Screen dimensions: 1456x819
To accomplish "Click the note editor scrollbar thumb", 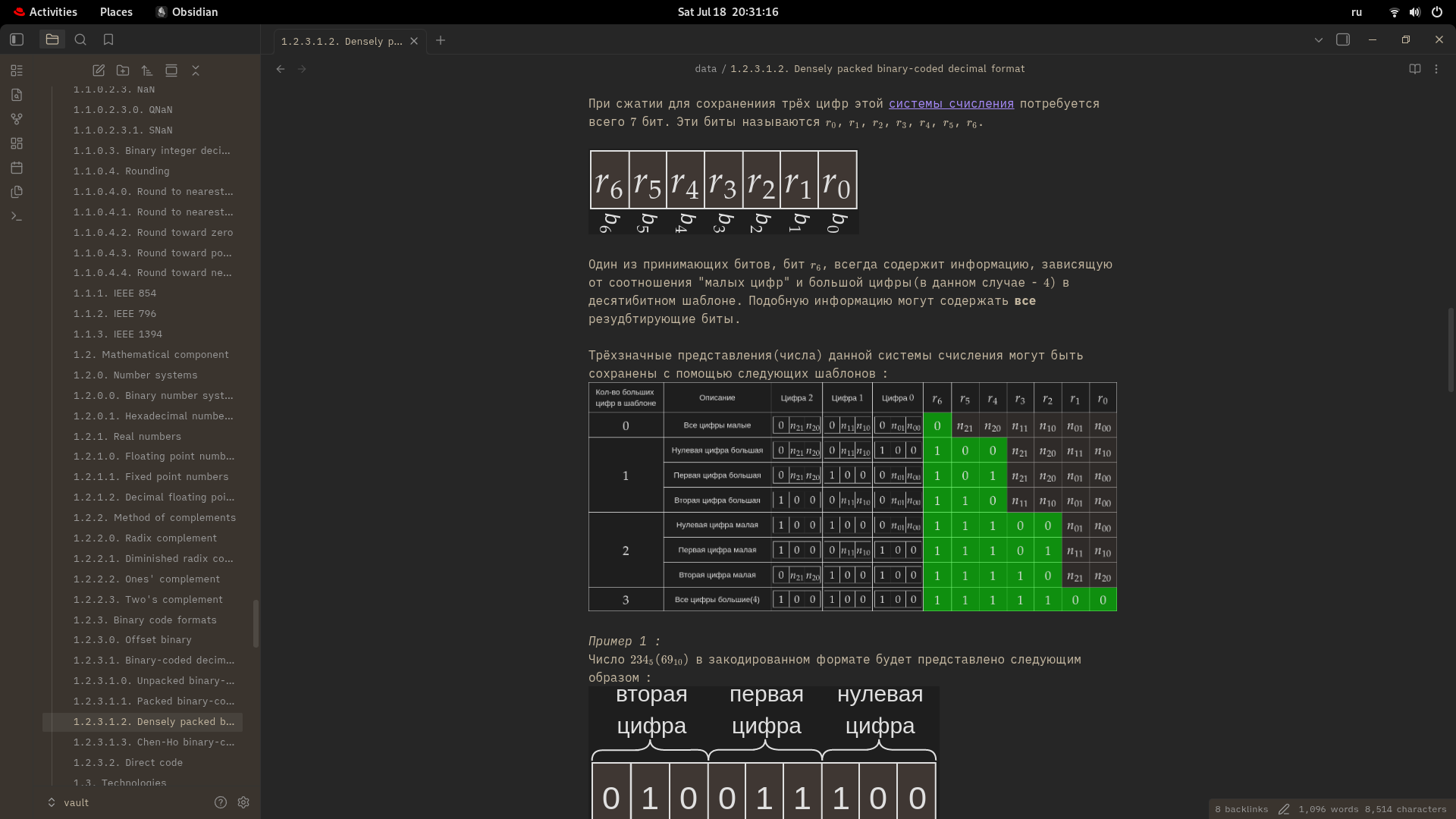I will [1451, 350].
